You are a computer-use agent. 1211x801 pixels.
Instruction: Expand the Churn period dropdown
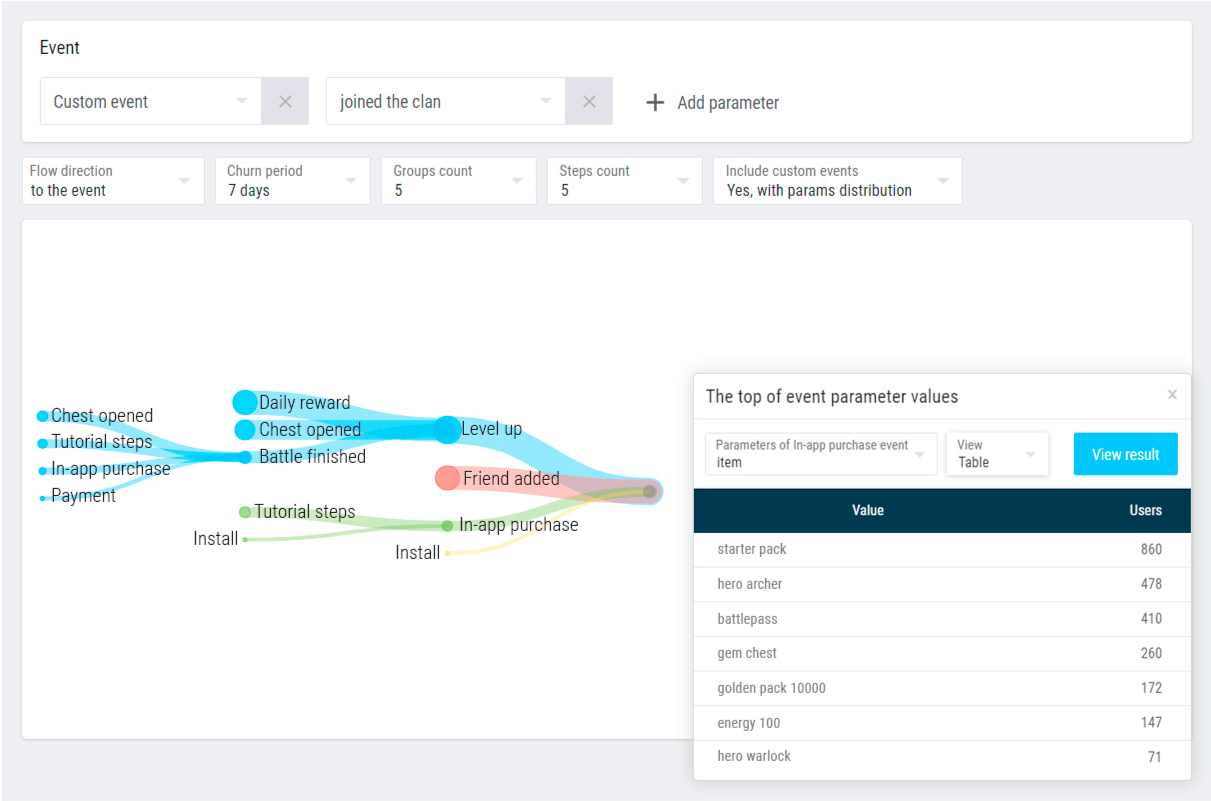coord(292,181)
